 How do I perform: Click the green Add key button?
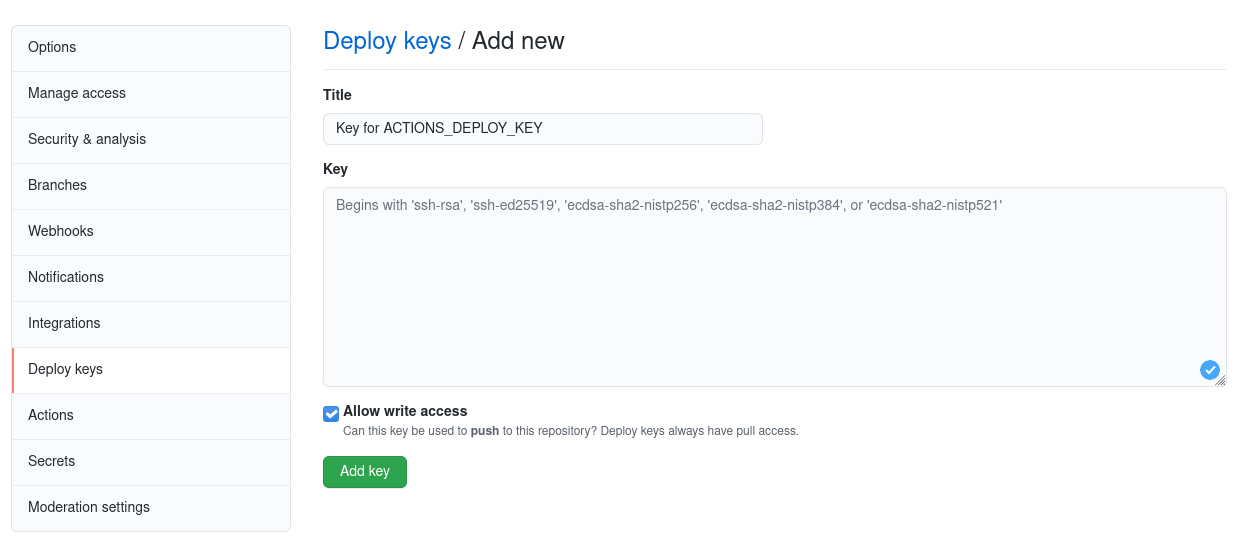pos(365,472)
